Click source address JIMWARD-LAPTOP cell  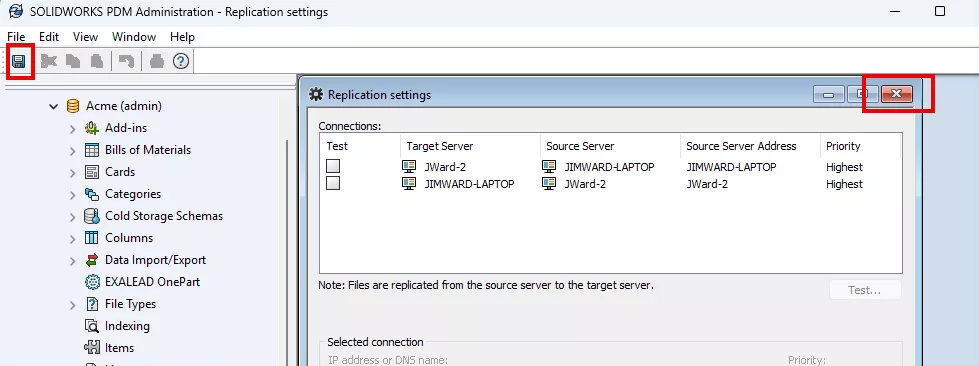(731, 167)
